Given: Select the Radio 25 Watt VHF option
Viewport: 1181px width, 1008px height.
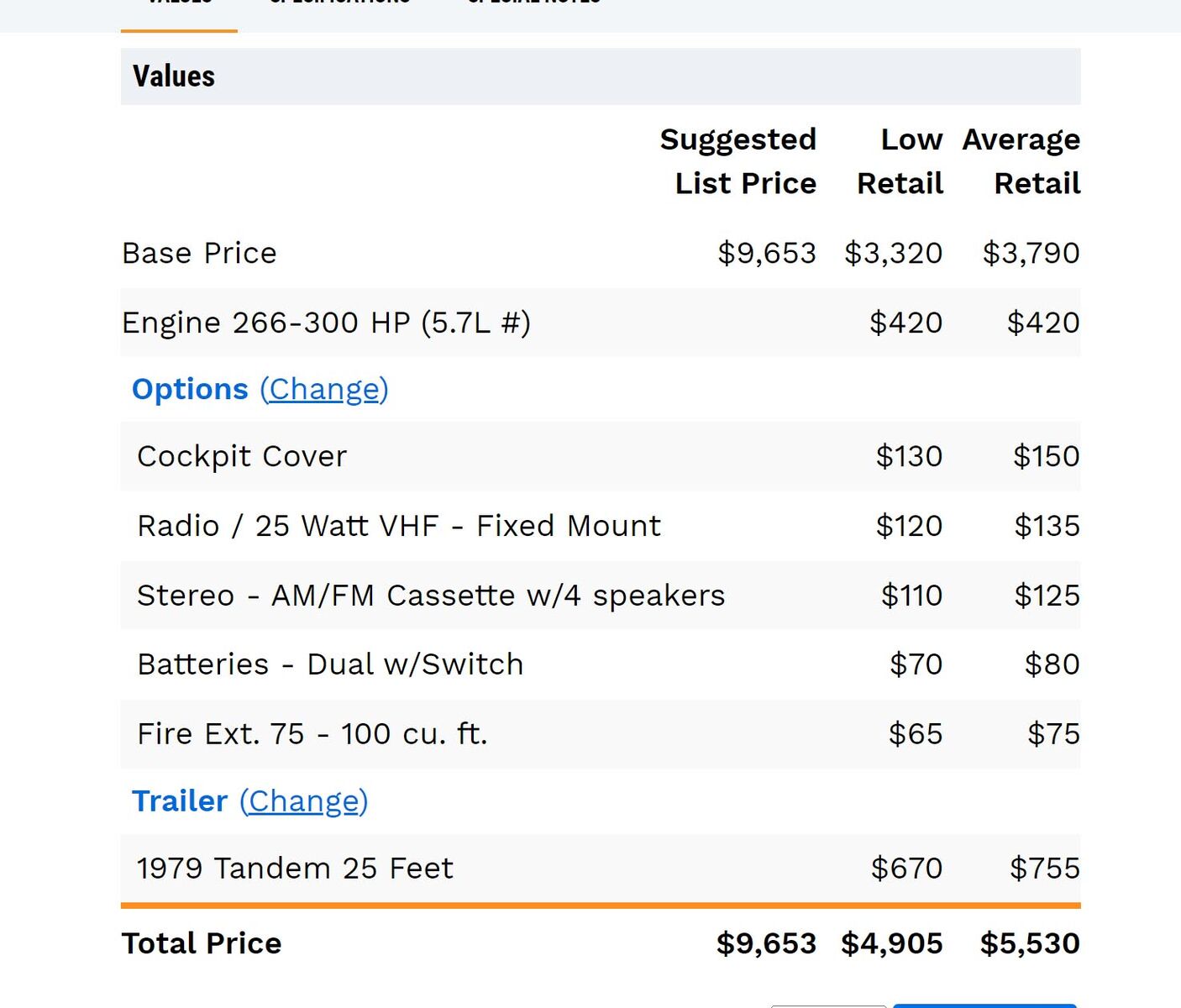Looking at the screenshot, I should click(x=399, y=526).
